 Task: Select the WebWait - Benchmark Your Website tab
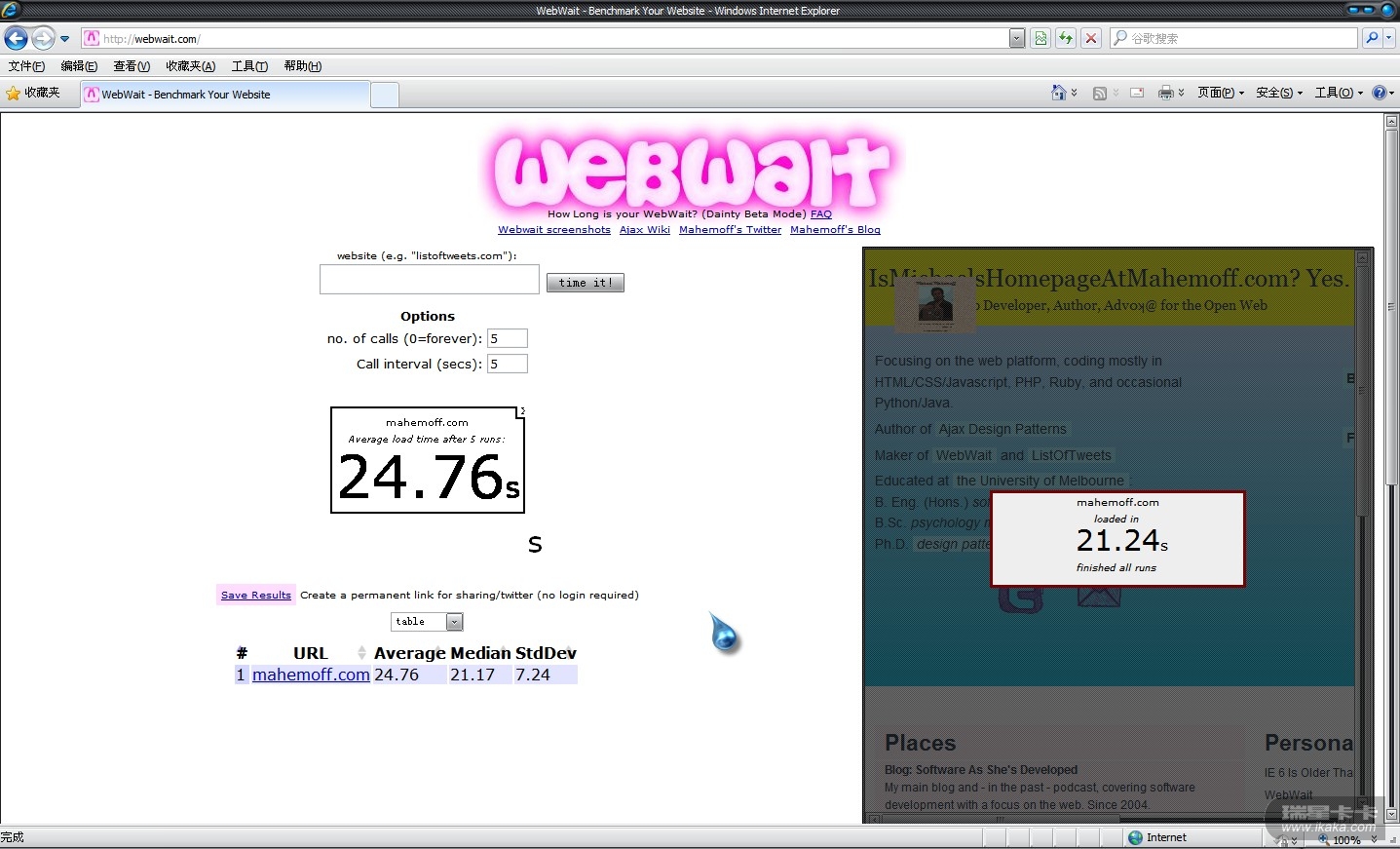[224, 95]
